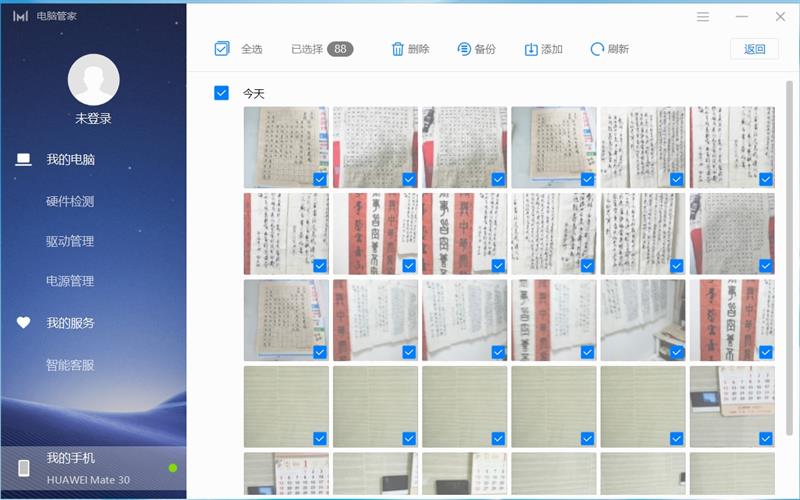Viewport: 800px width, 500px height.
Task: Open second photo thumbnail in first row
Action: pos(376,147)
